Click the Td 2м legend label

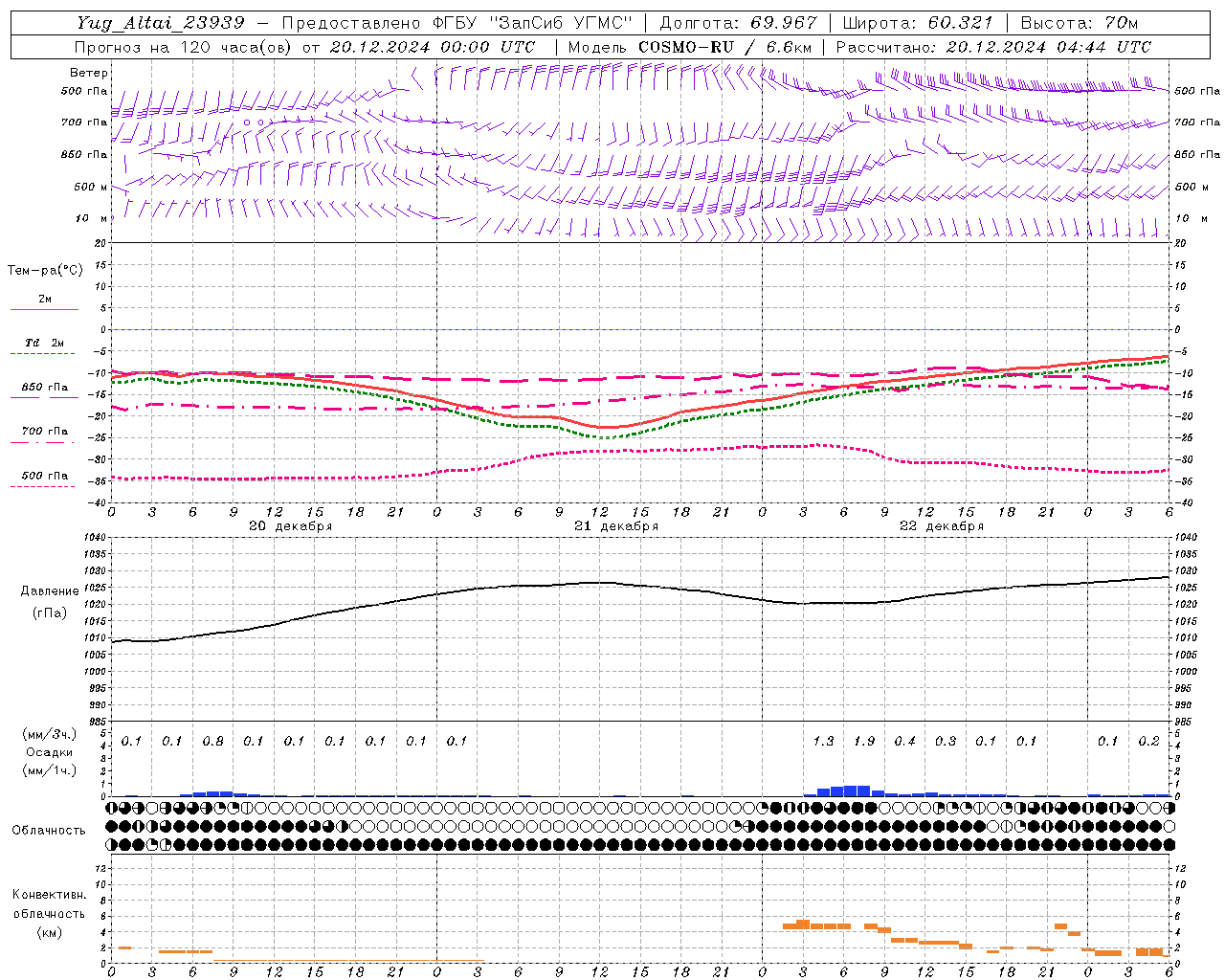pyautogui.click(x=45, y=343)
